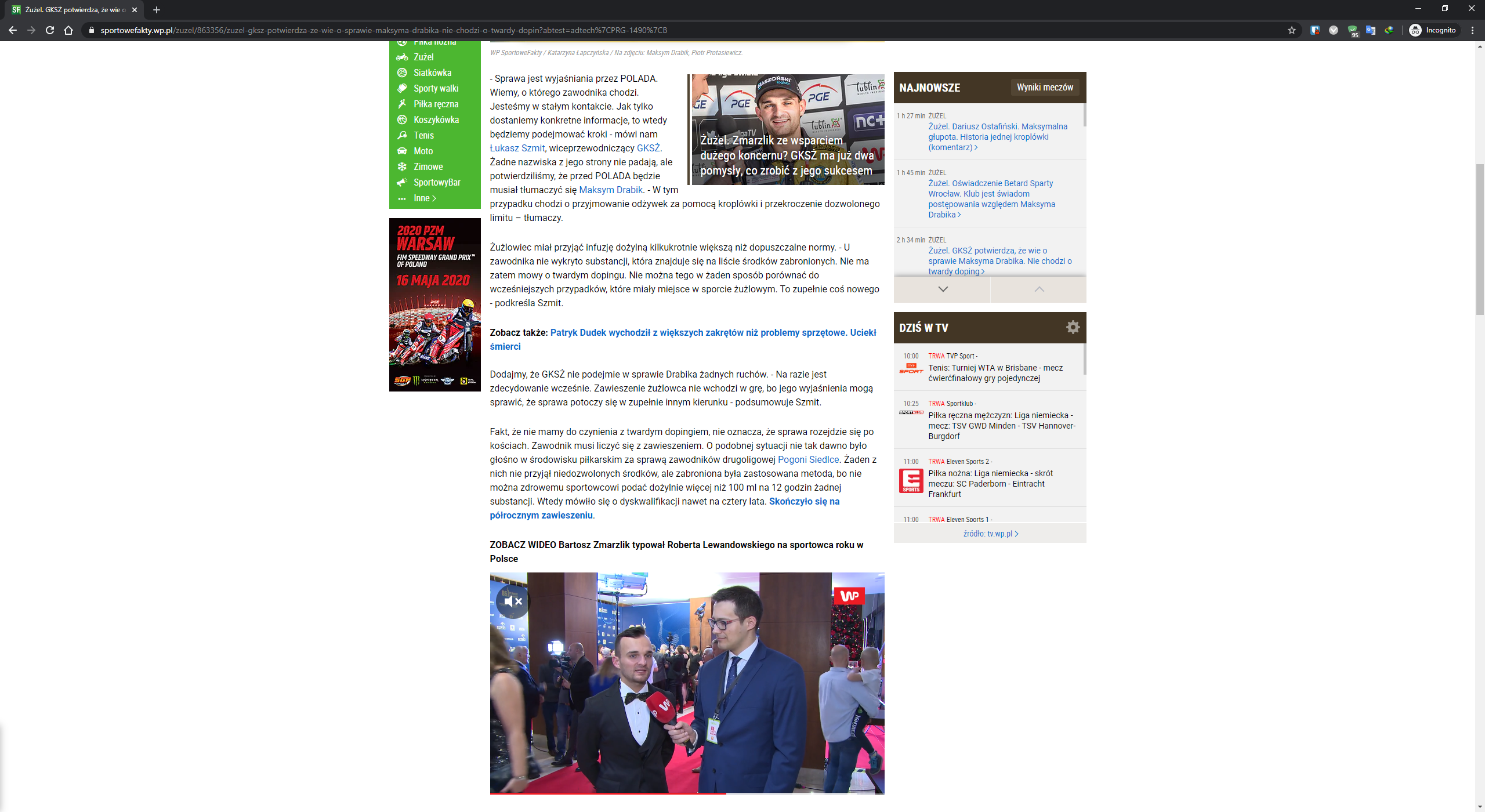This screenshot has height=812, width=1485.
Task: Unmute the video player
Action: pos(513,601)
